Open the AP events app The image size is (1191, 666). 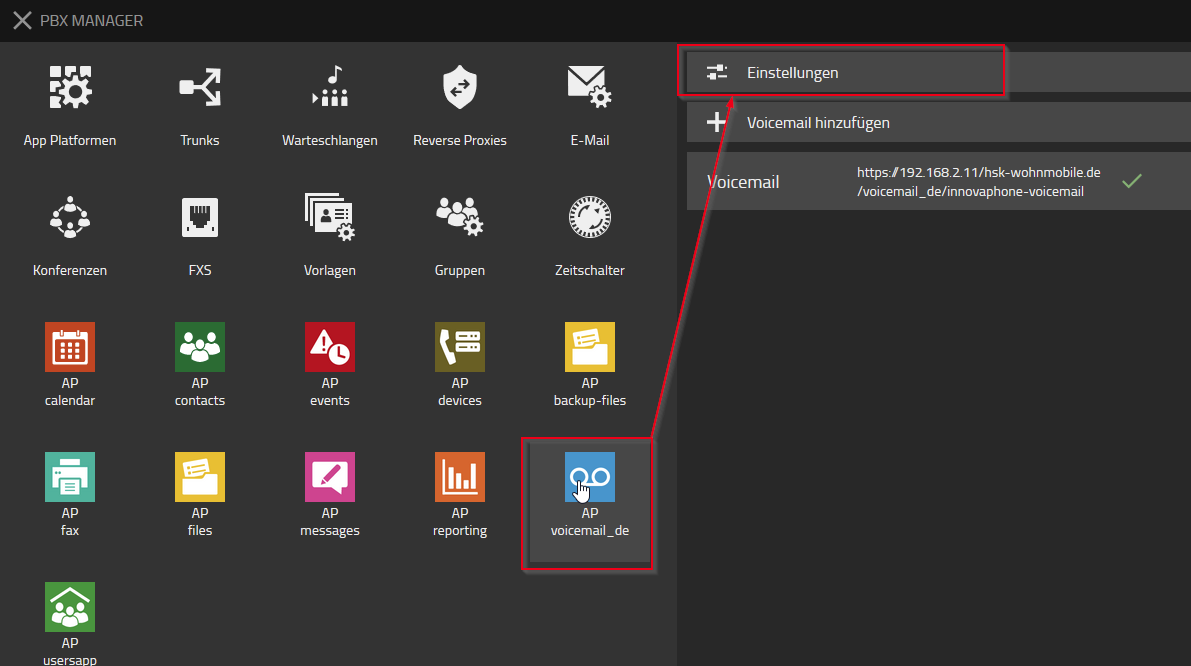pos(330,347)
